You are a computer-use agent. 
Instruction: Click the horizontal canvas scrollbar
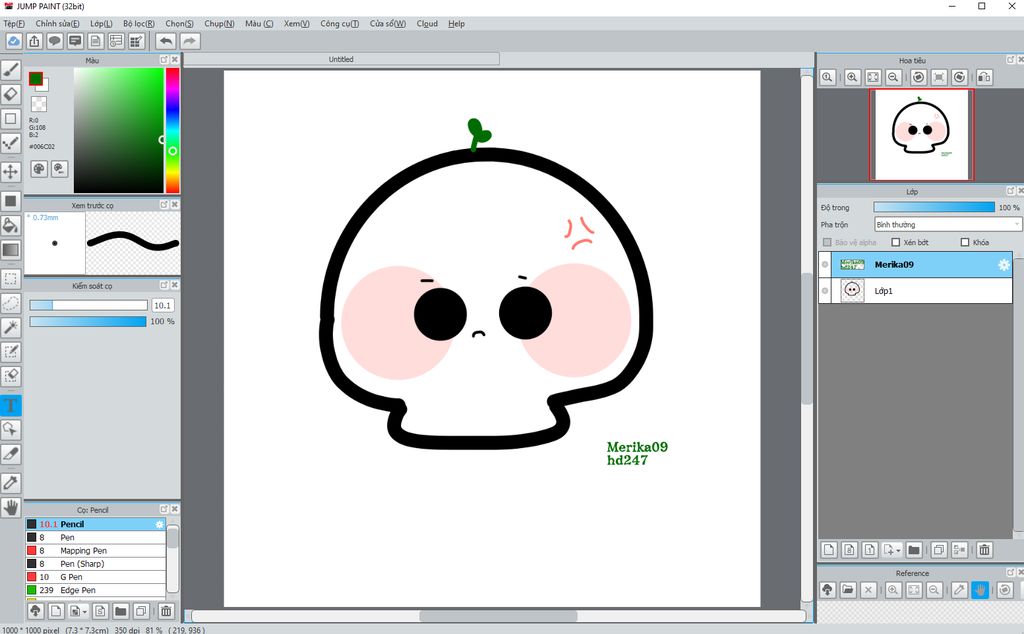click(498, 616)
